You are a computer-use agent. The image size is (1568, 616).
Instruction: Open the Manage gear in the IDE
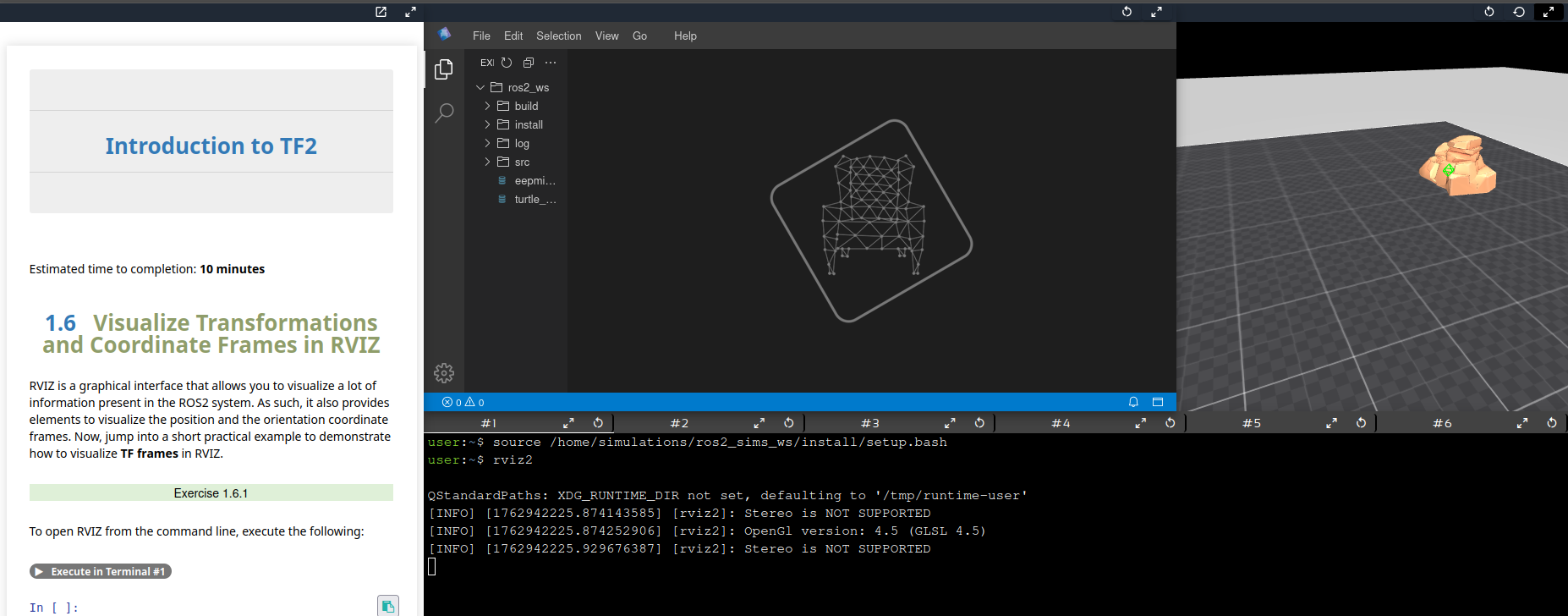coord(444,373)
